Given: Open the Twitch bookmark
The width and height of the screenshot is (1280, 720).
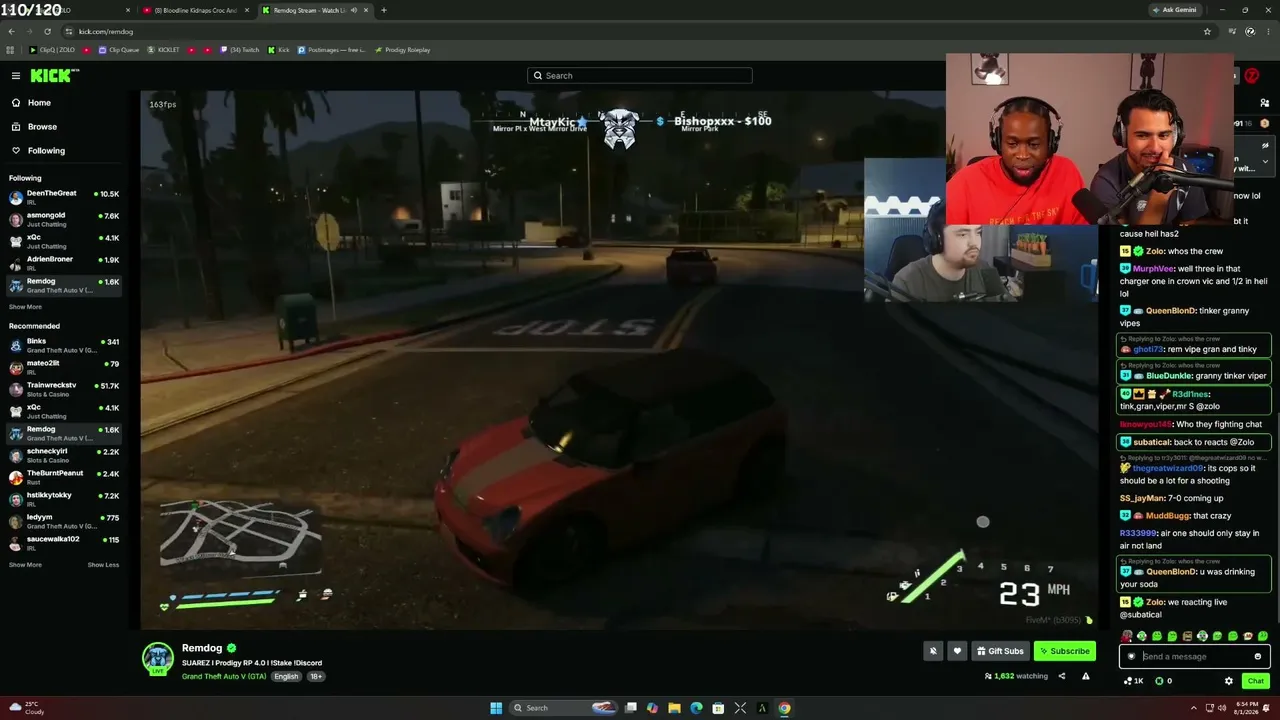Looking at the screenshot, I should (239, 50).
